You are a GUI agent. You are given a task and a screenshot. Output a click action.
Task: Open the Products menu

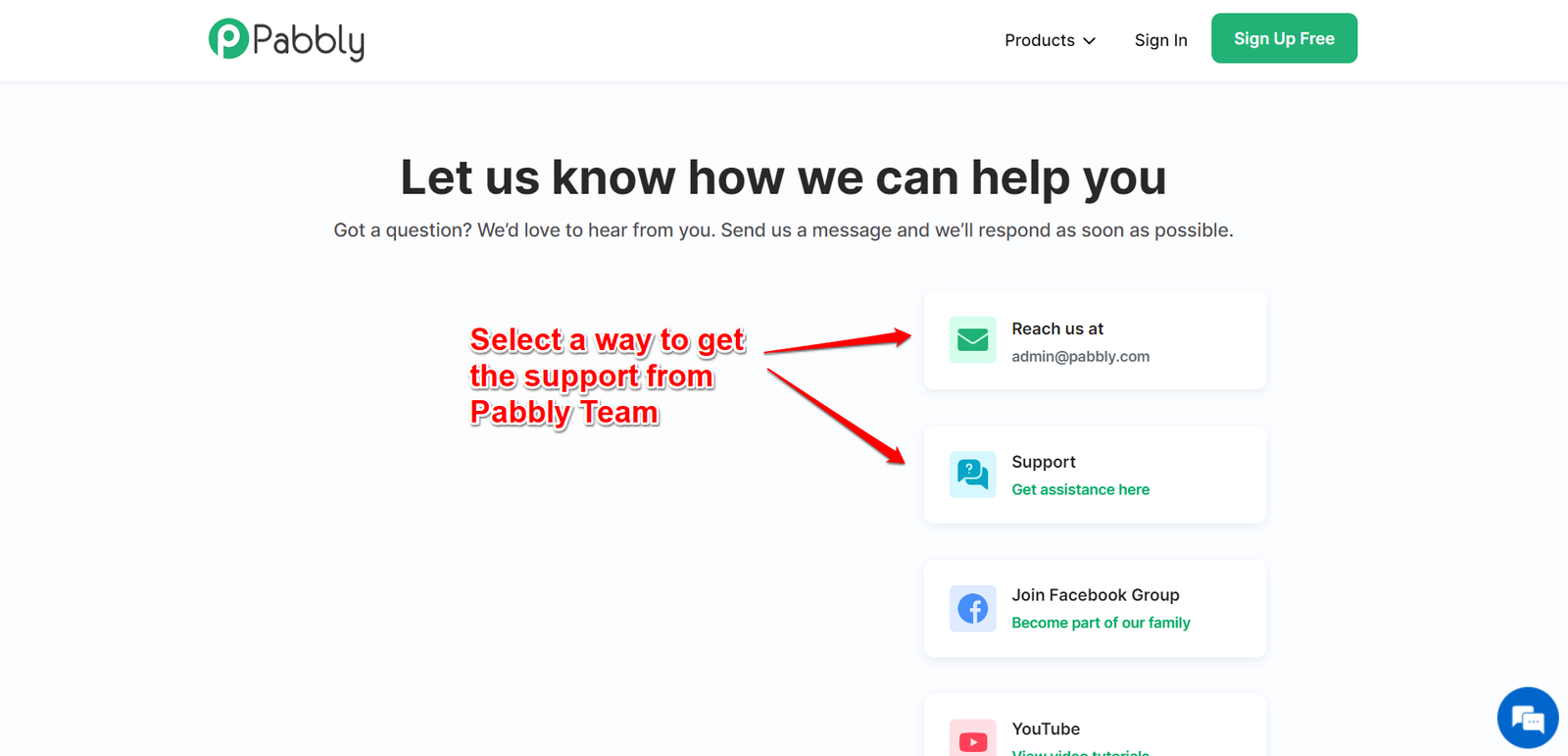coord(1050,40)
